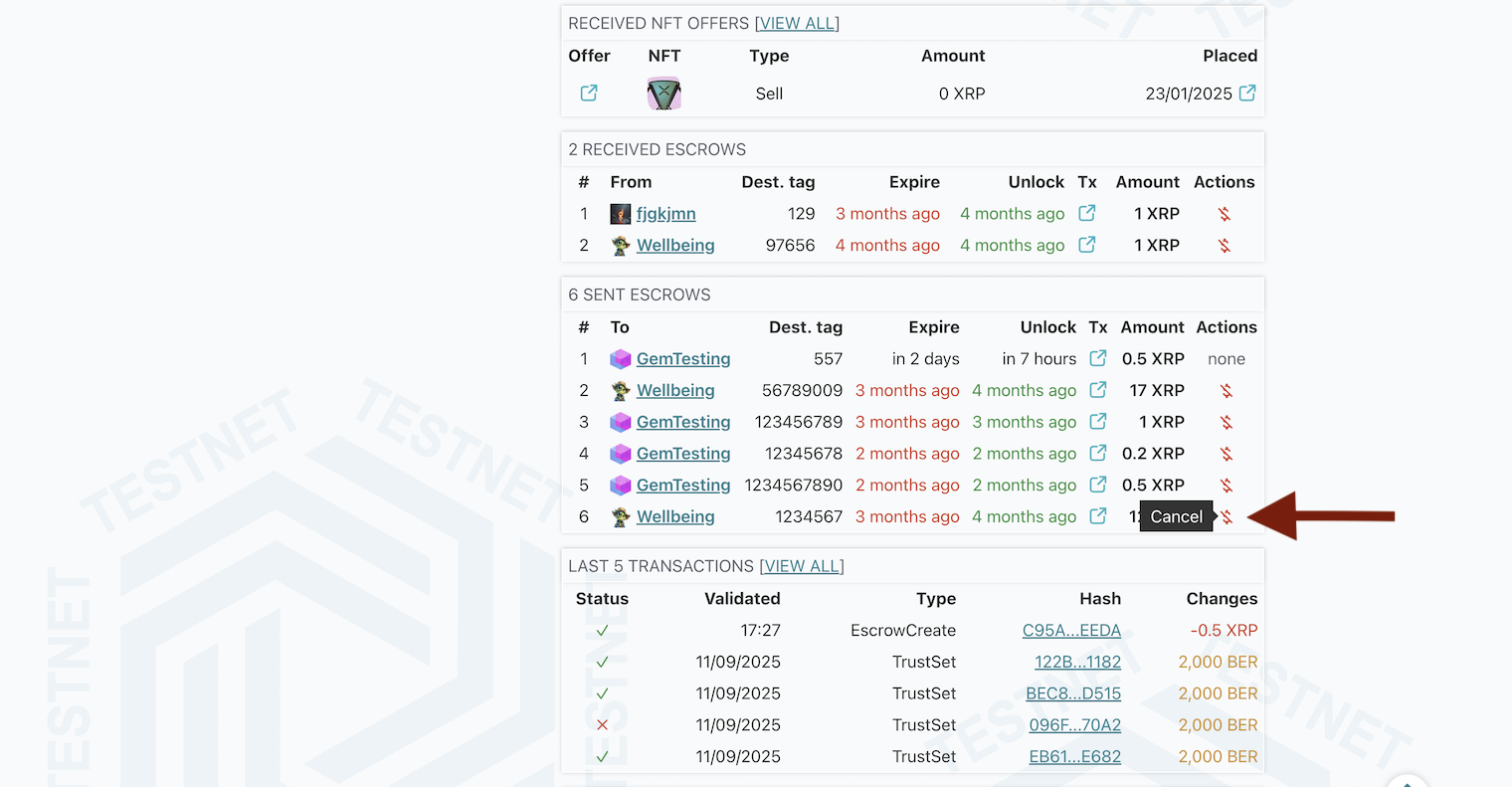
Task: Click Wellbeing avatar in sent escrow row 2
Action: point(621,391)
